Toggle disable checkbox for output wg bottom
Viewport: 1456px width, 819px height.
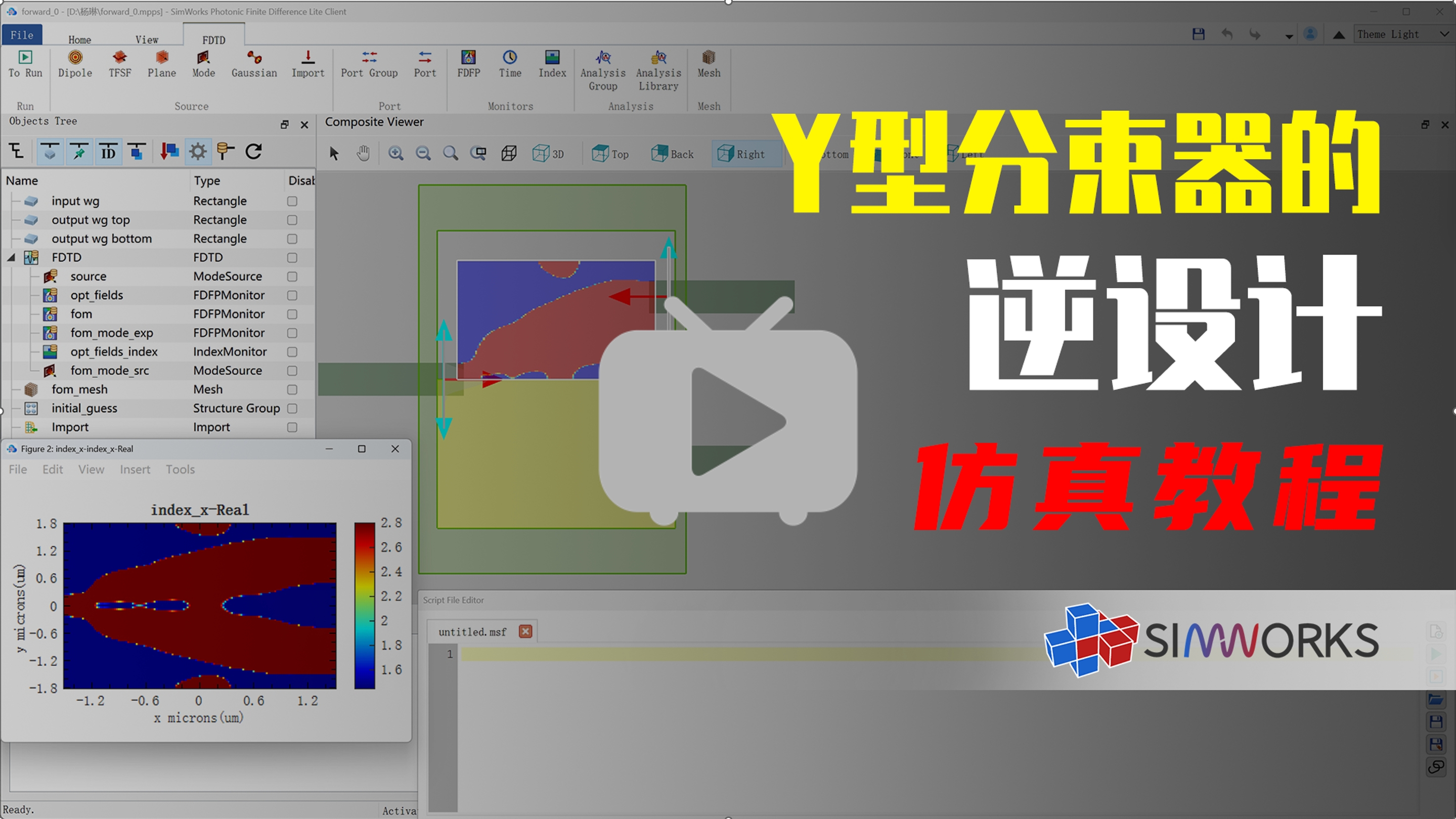(x=292, y=239)
